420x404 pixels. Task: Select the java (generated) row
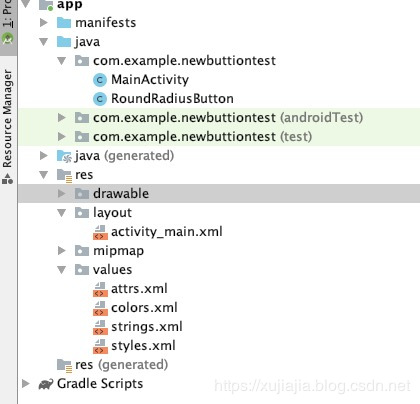(x=219, y=156)
